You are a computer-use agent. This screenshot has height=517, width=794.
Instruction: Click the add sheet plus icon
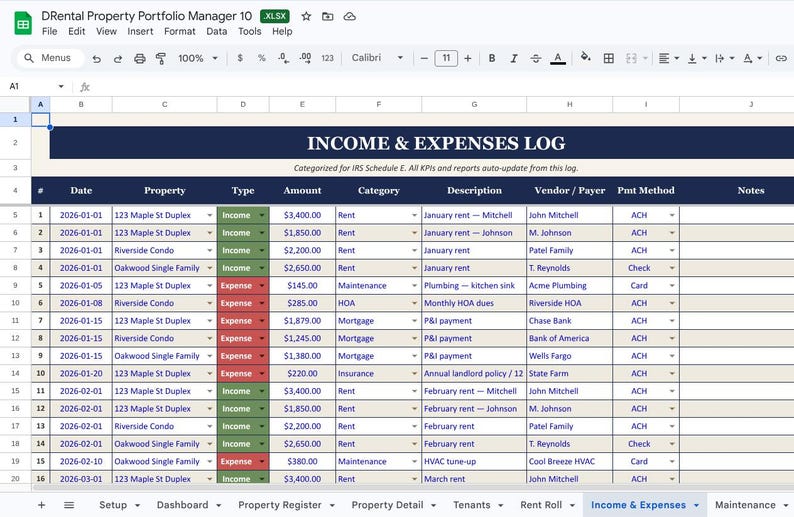[42, 505]
